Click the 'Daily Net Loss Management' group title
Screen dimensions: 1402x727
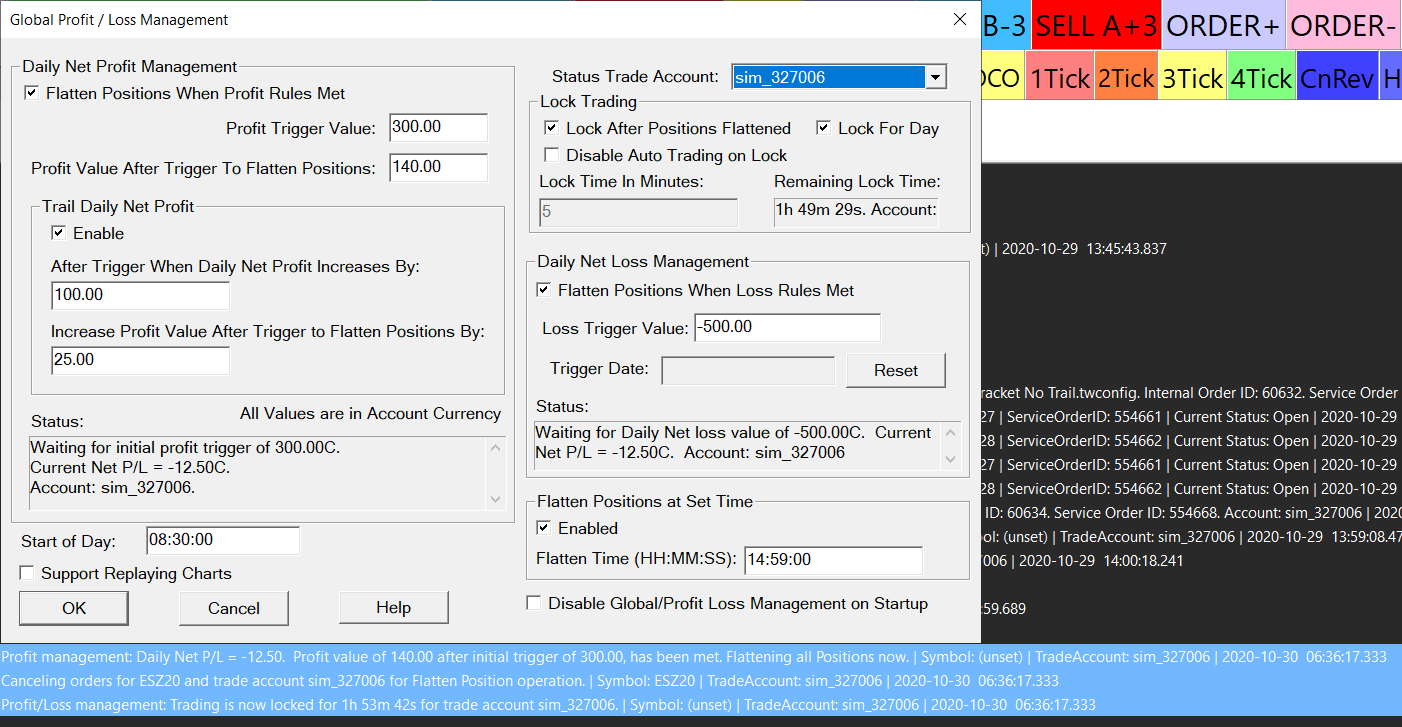(x=643, y=262)
